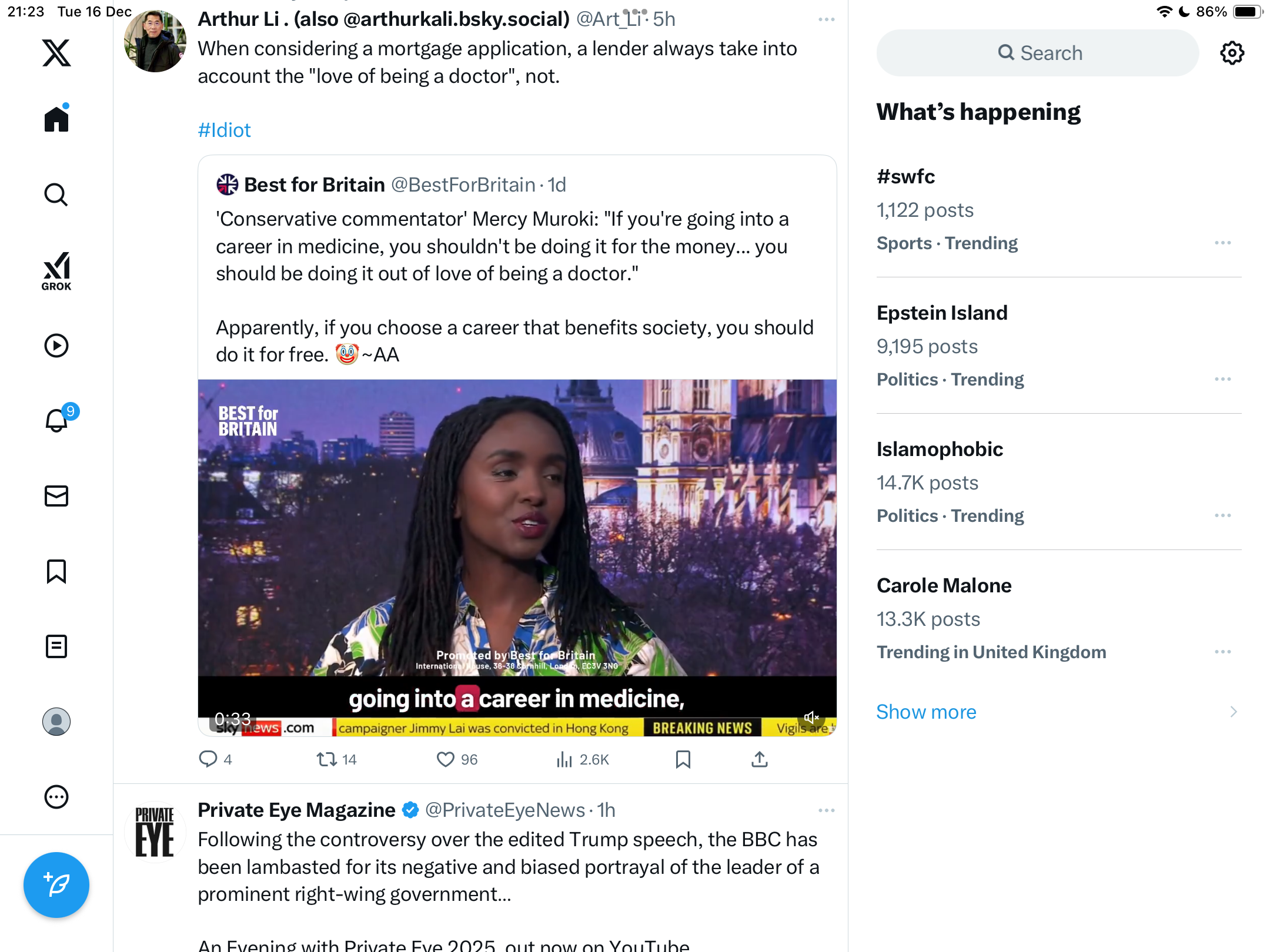Open more options on Arthur Li's post
This screenshot has width=1270, height=952.
click(x=826, y=19)
